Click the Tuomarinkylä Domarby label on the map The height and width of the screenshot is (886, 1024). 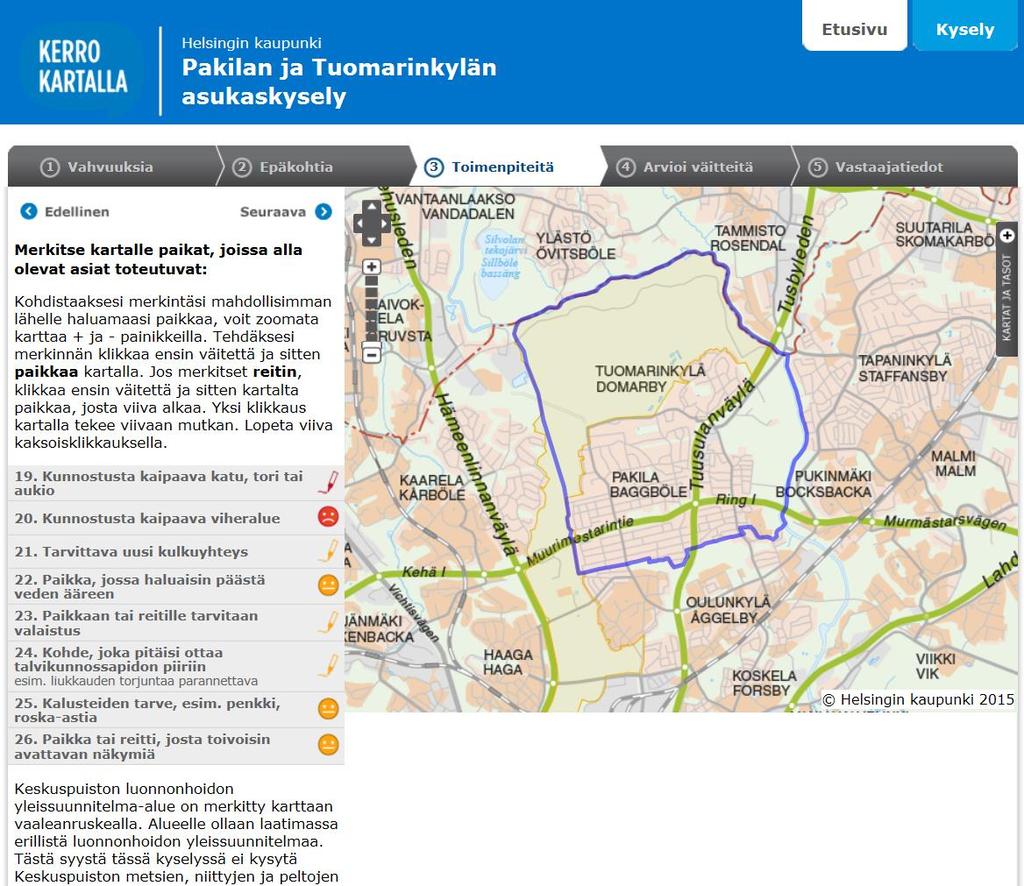pos(650,379)
